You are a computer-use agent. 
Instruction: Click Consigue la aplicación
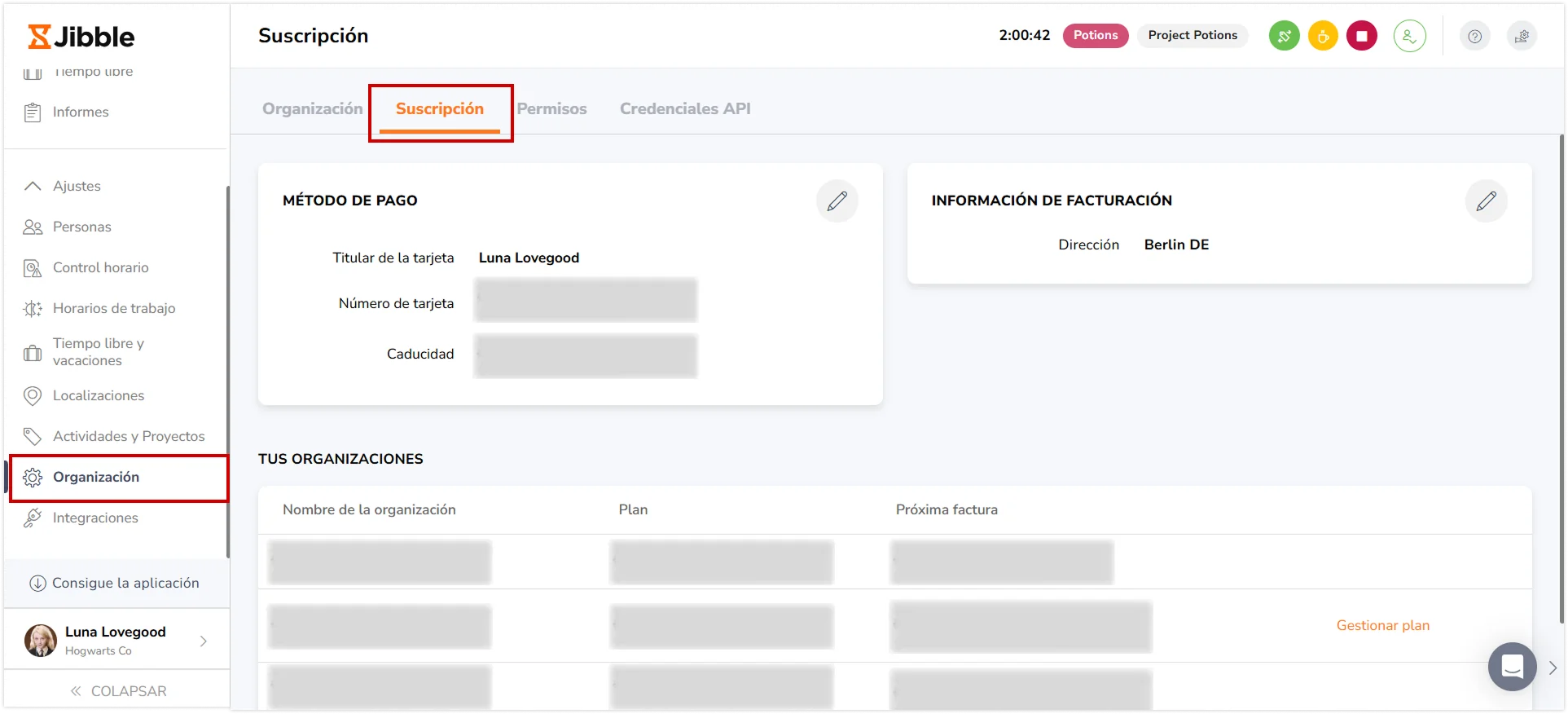coord(125,583)
